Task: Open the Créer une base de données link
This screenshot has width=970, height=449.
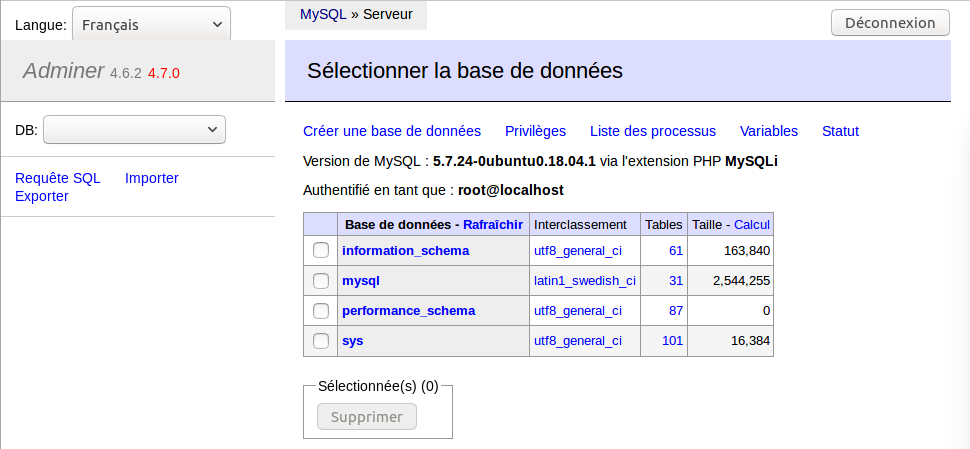Action: 392,131
